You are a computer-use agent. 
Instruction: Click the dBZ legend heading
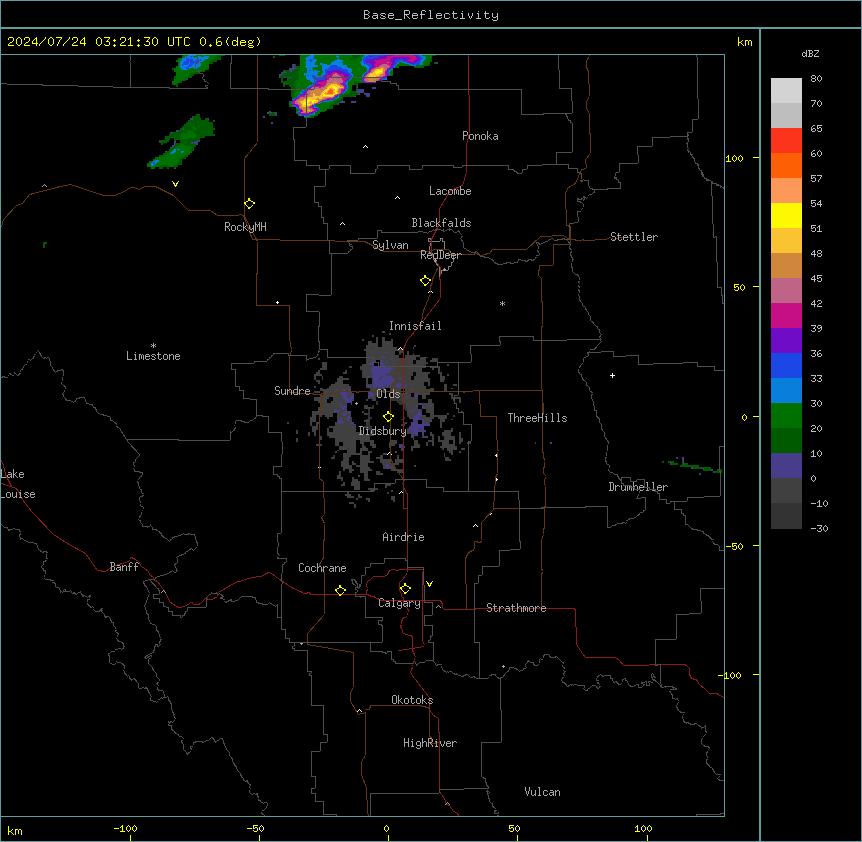[810, 53]
